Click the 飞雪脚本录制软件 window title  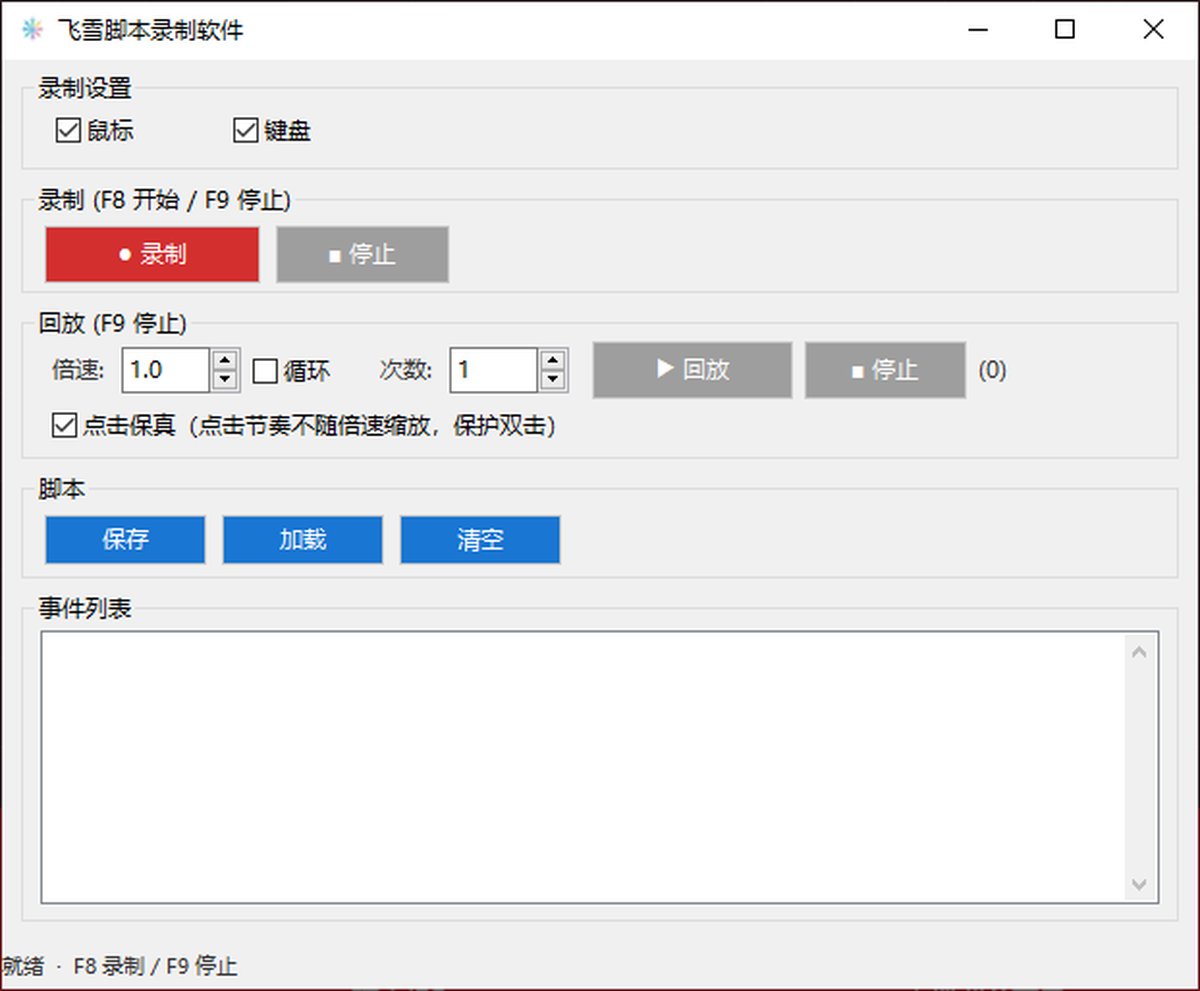coord(150,30)
